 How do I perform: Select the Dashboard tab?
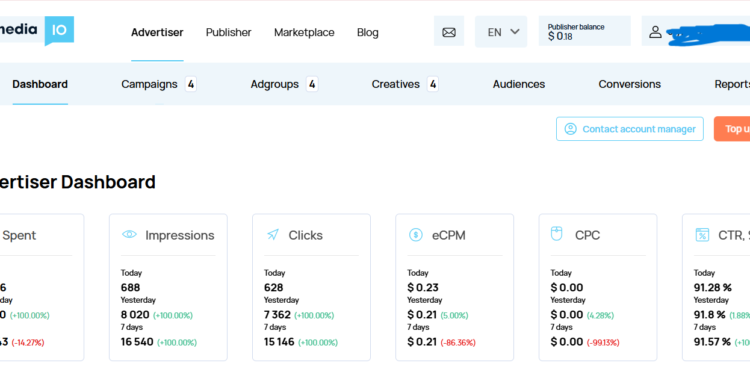click(40, 84)
